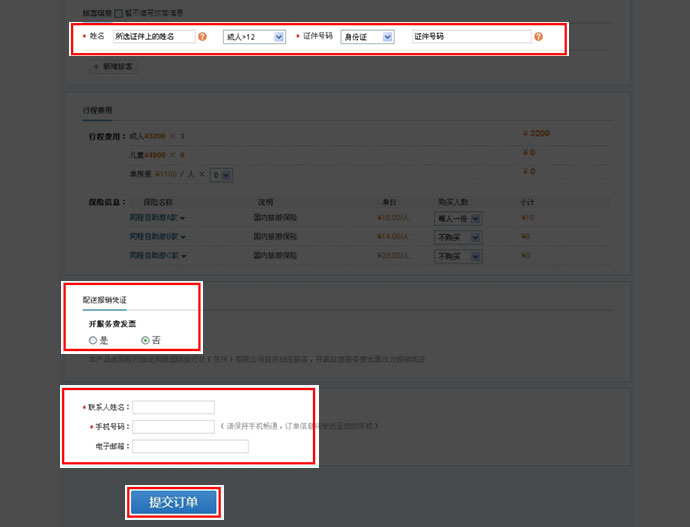The width and height of the screenshot is (690, 527).
Task: Toggle the checkbox at the top of passenger info
Action: pos(119,13)
